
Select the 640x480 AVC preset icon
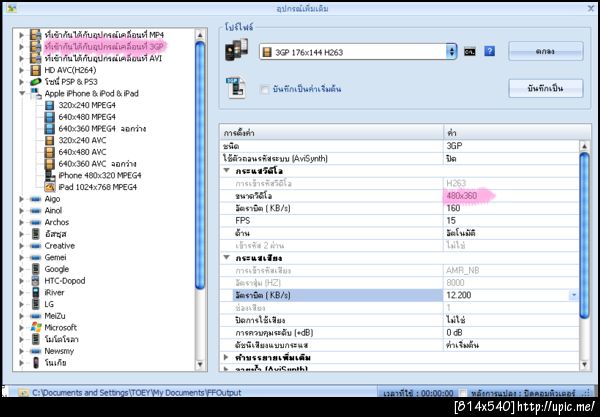pyautogui.click(x=50, y=152)
